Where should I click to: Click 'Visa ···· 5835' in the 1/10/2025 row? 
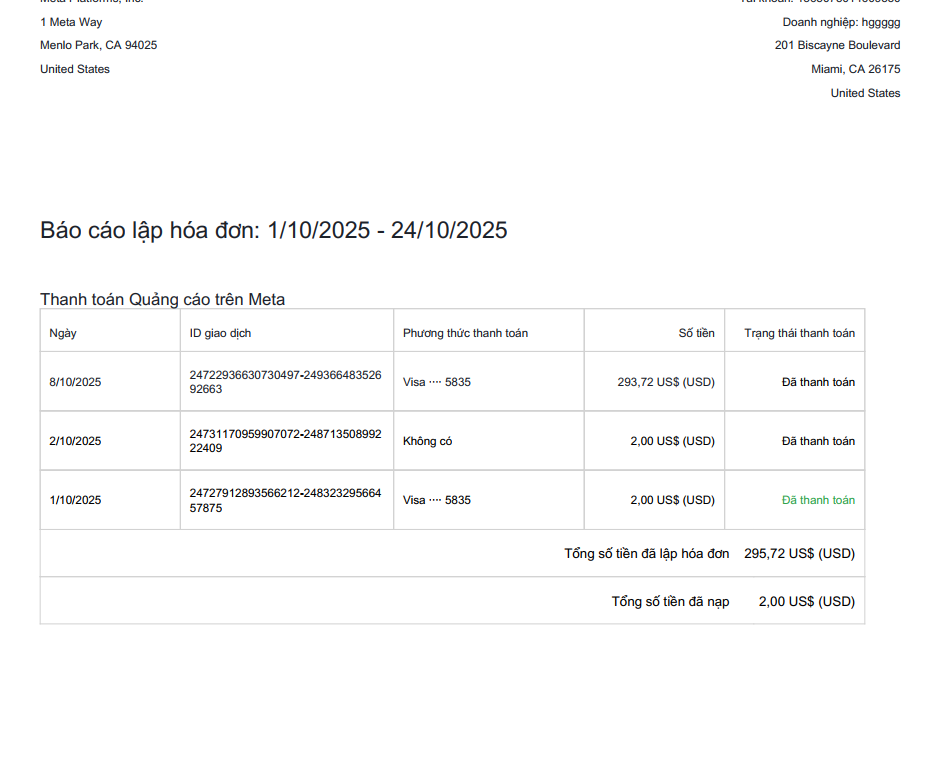437,500
